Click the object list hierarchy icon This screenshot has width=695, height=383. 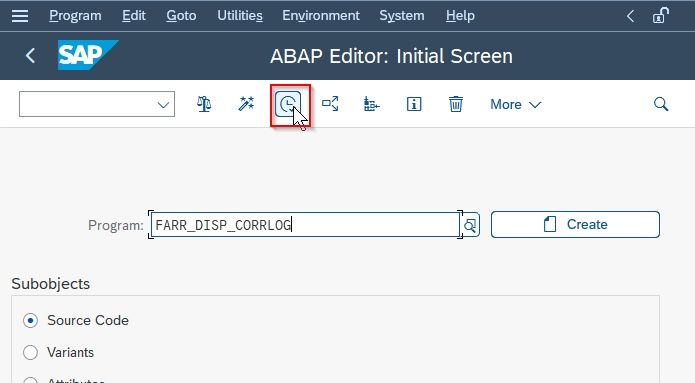(371, 104)
